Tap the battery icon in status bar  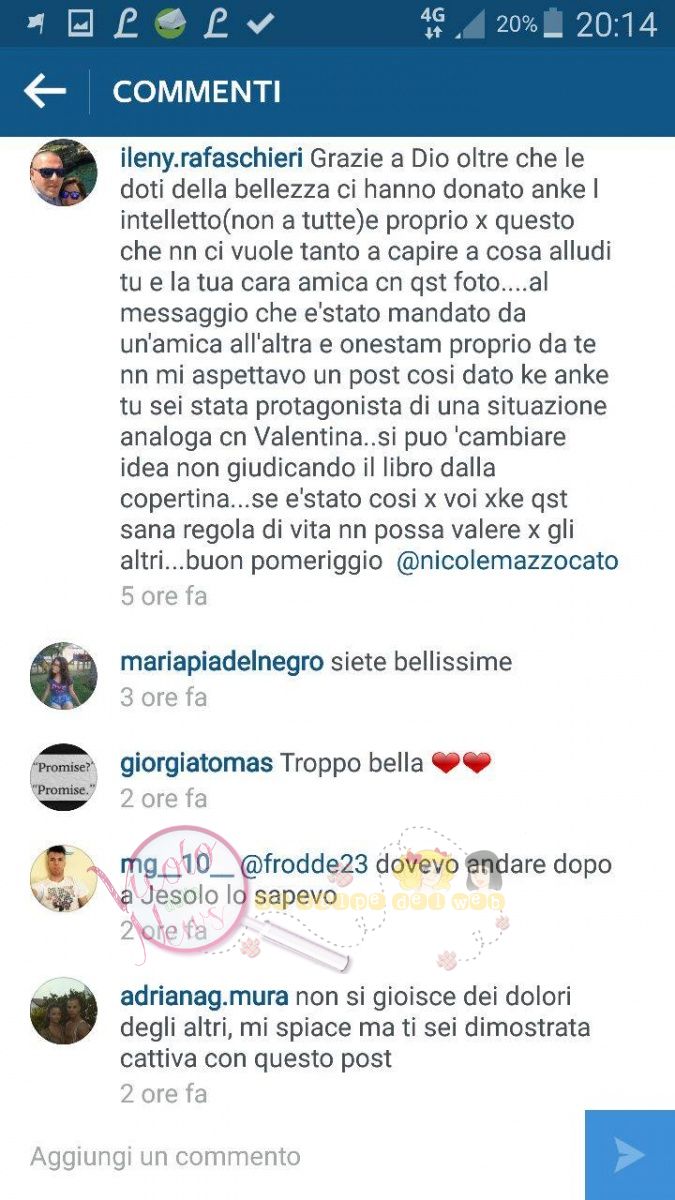556,25
